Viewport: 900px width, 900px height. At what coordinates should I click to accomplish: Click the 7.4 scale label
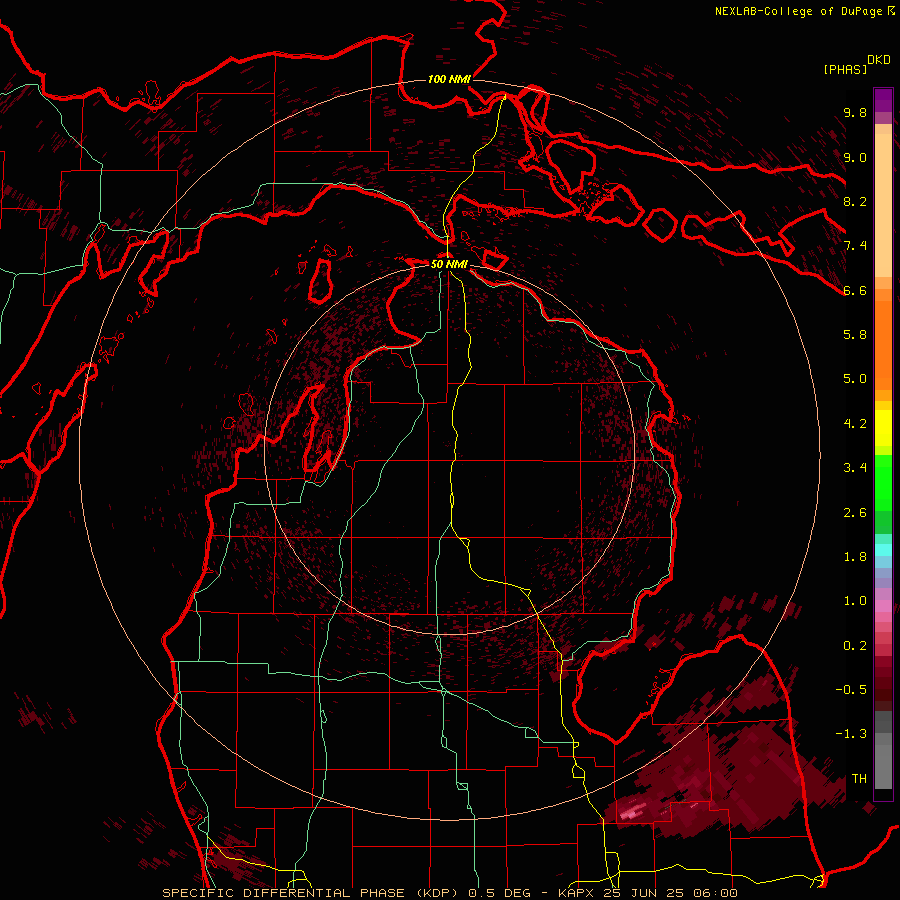click(x=855, y=246)
